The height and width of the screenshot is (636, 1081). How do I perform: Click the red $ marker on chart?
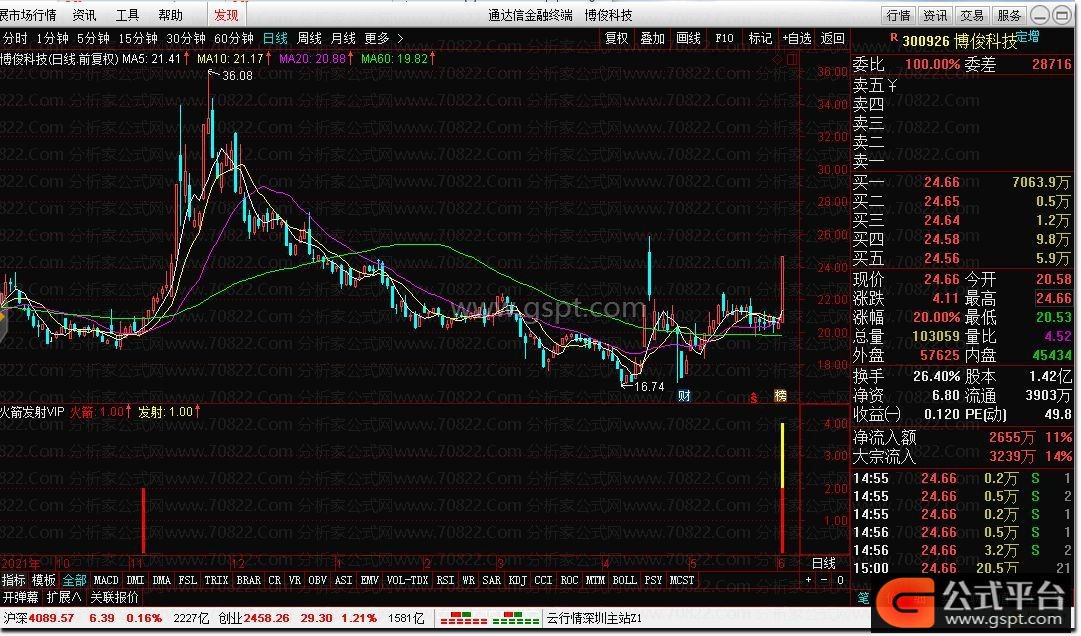pos(754,398)
